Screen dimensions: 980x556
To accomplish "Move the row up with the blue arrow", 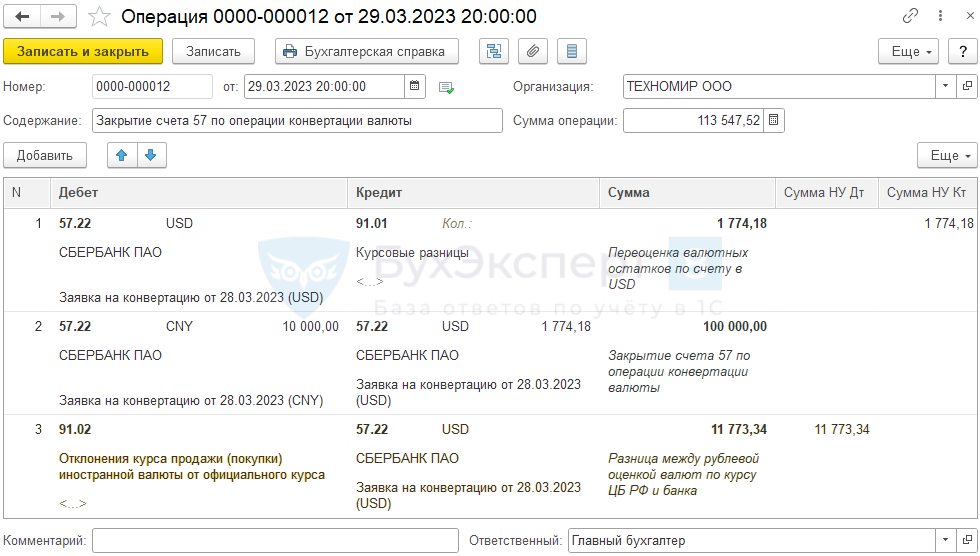I will (x=122, y=156).
